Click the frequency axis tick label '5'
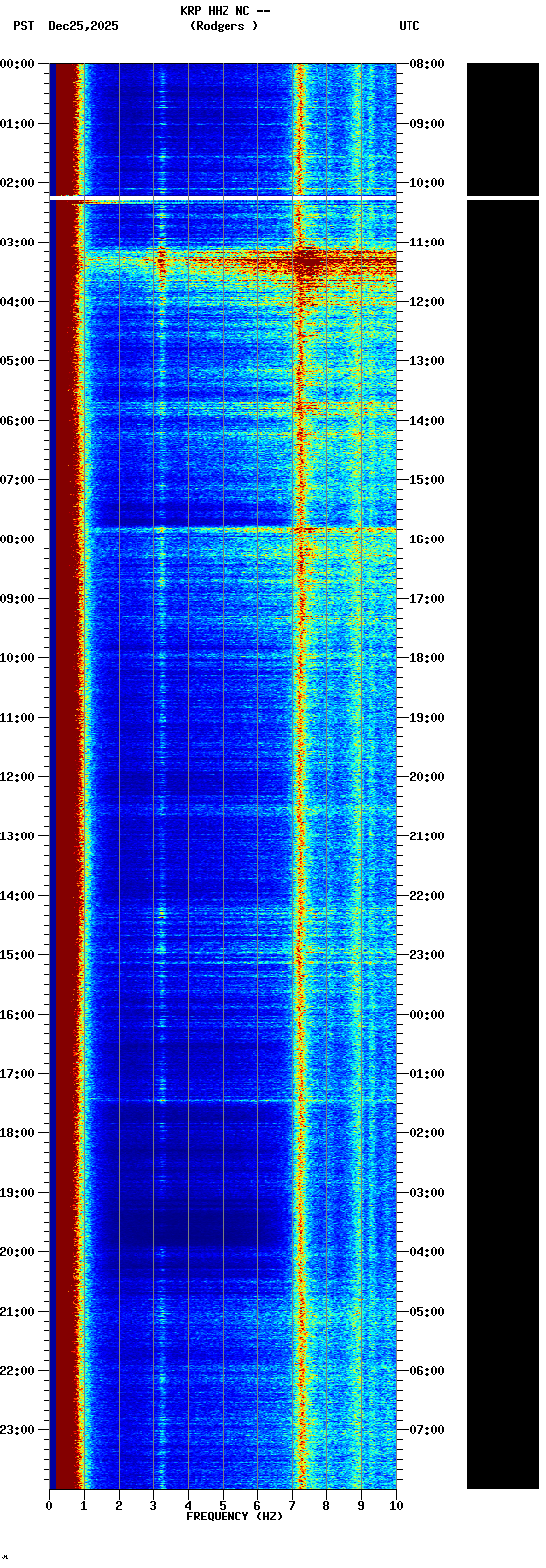The height and width of the screenshot is (1568, 546). [x=223, y=1506]
